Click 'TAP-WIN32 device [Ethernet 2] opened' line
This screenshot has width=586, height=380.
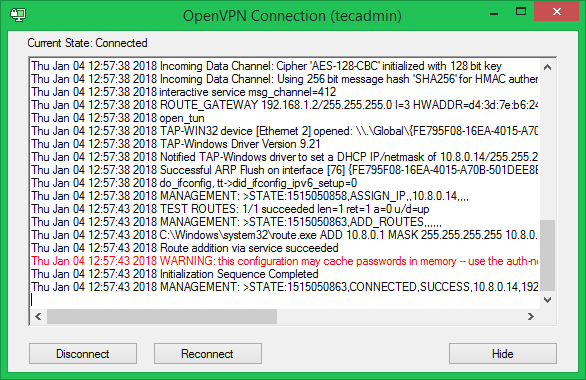click(x=284, y=131)
